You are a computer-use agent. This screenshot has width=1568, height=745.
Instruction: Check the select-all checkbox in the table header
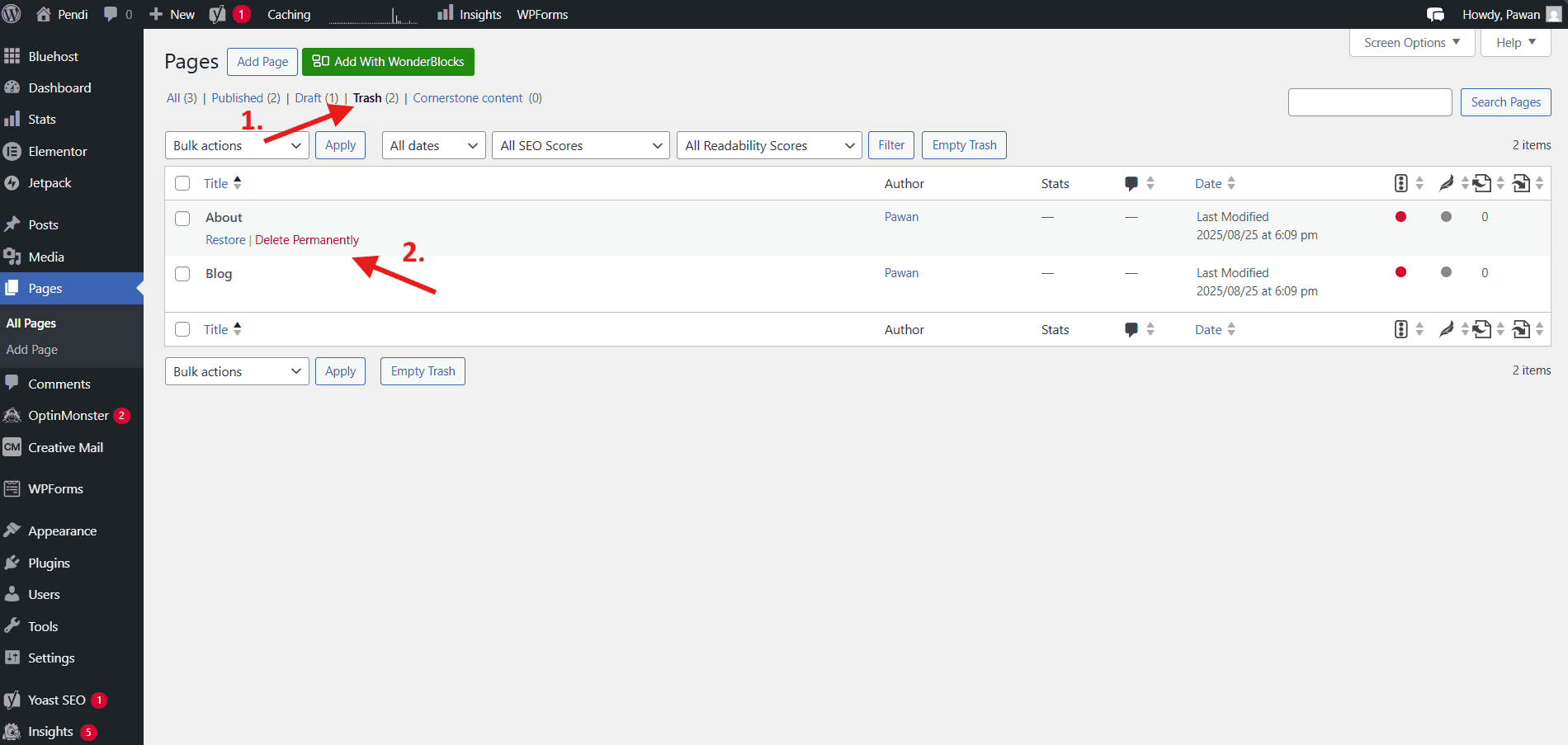pyautogui.click(x=182, y=182)
